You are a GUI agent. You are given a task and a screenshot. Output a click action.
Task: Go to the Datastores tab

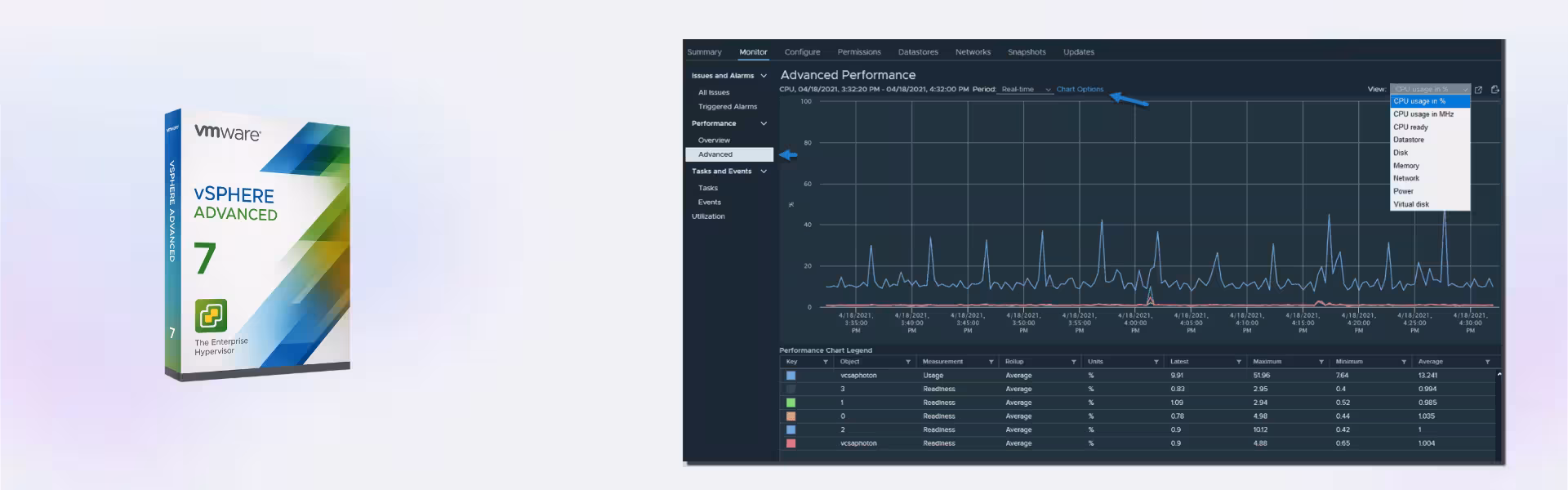pos(918,52)
